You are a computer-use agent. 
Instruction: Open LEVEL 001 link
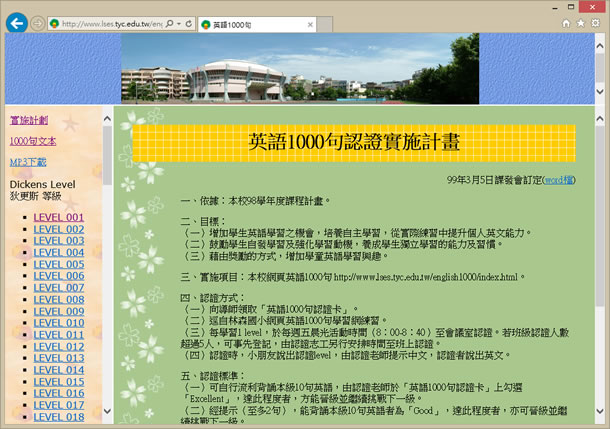[x=59, y=217]
